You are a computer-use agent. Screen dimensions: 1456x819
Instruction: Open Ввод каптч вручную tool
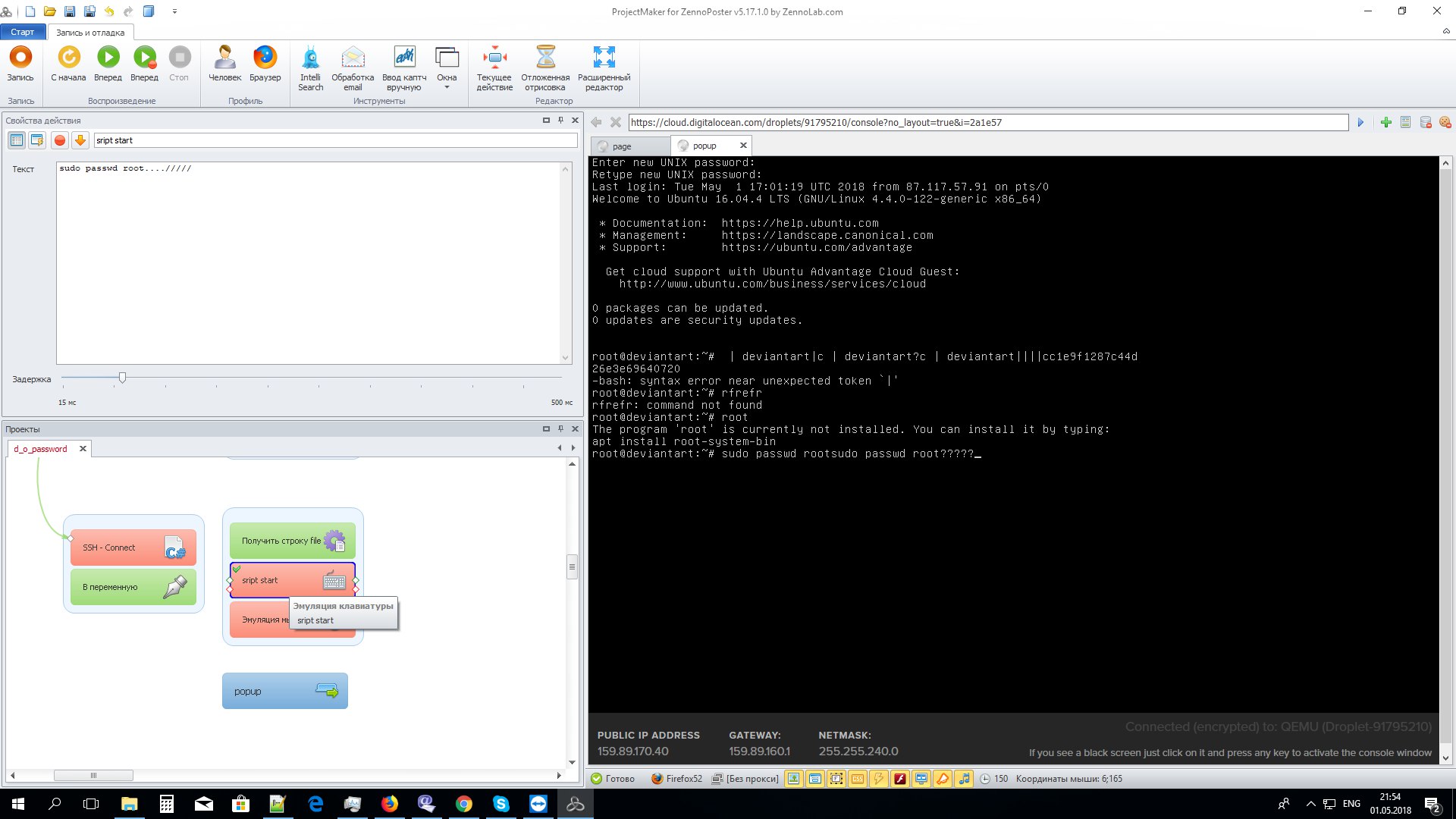point(404,68)
